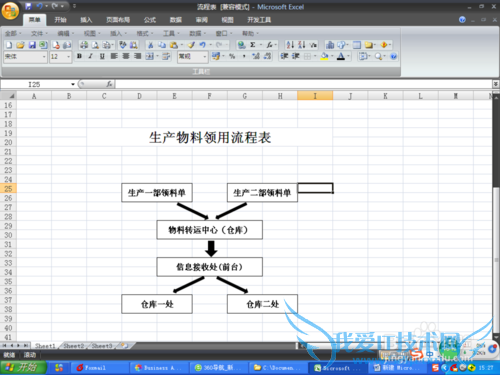Open the number format dropdown

[x=205, y=57]
